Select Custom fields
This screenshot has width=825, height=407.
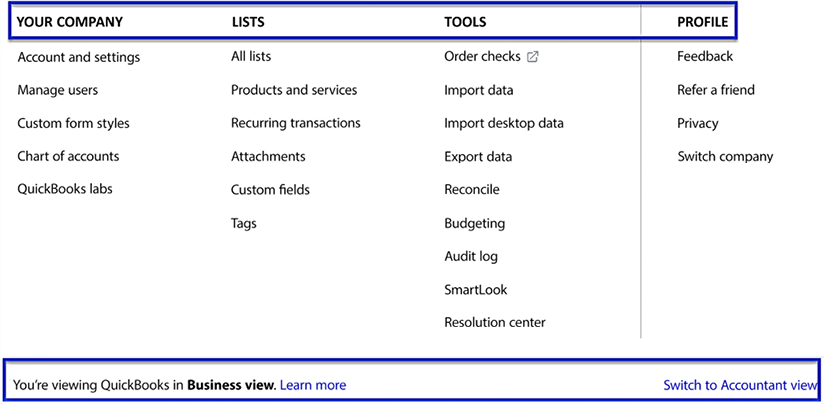click(x=270, y=189)
